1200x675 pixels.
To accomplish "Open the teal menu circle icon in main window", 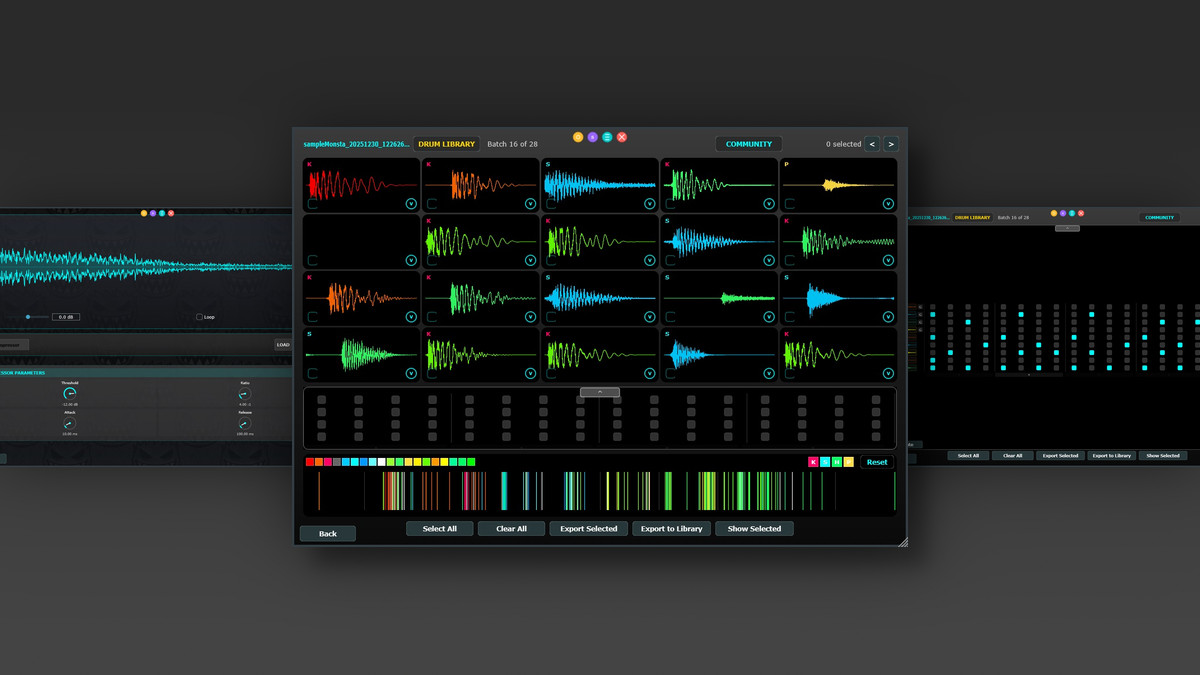I will tap(607, 137).
